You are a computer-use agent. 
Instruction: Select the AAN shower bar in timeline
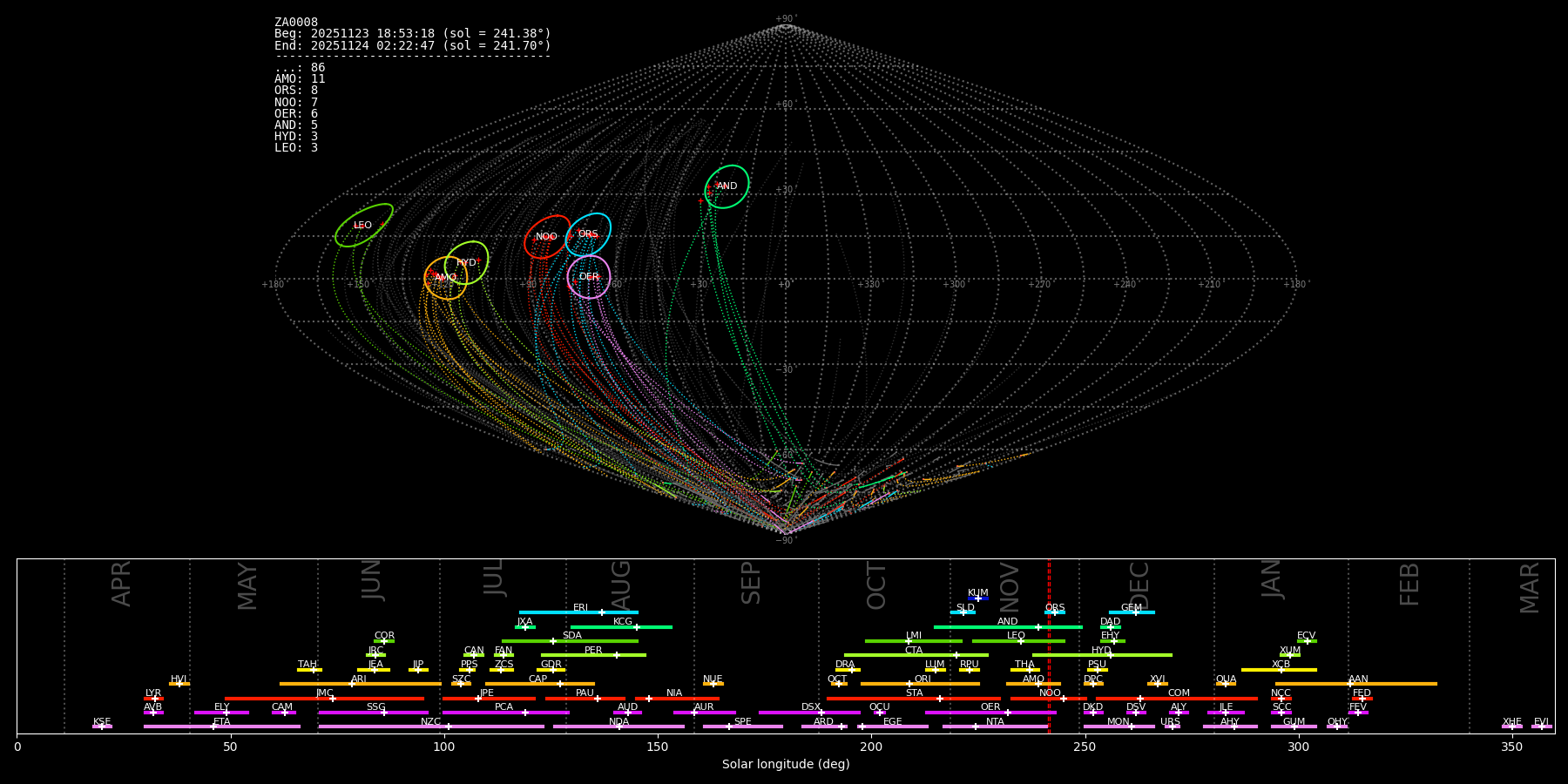click(1356, 684)
